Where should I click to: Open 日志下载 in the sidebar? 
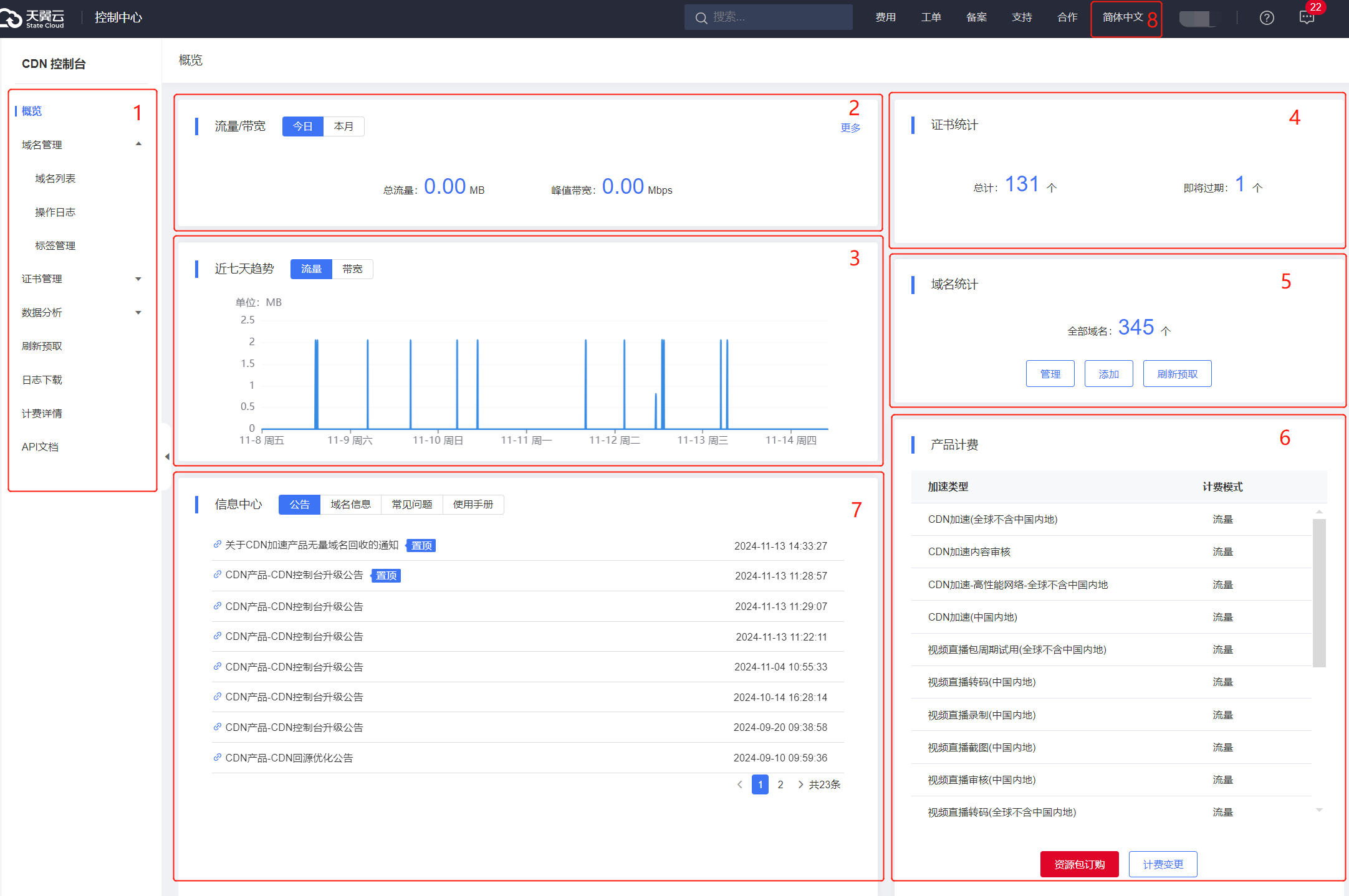click(42, 379)
